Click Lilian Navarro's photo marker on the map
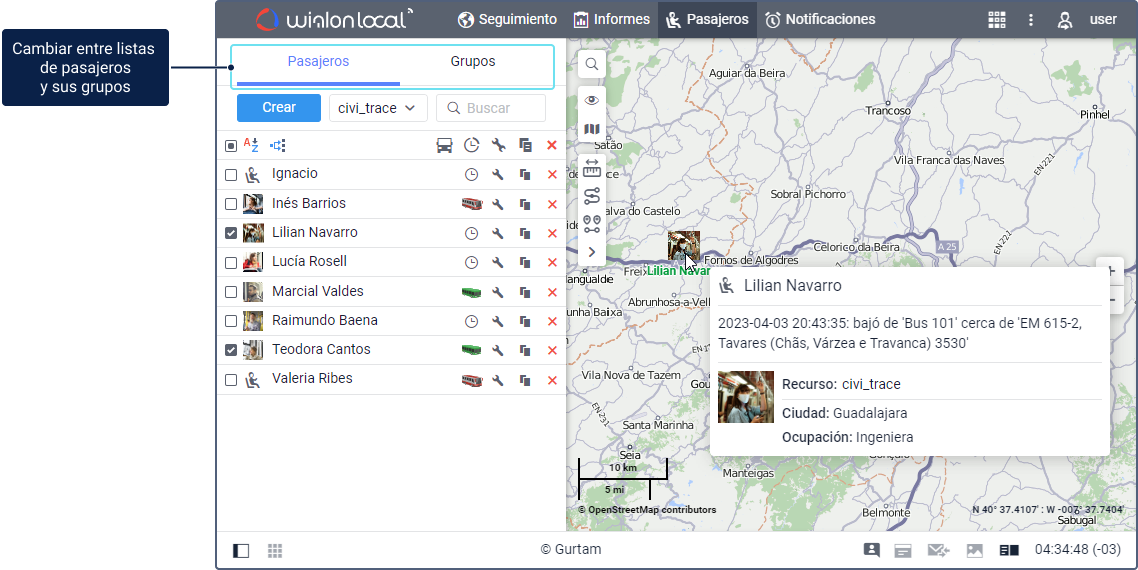This screenshot has width=1138, height=570. coord(684,245)
